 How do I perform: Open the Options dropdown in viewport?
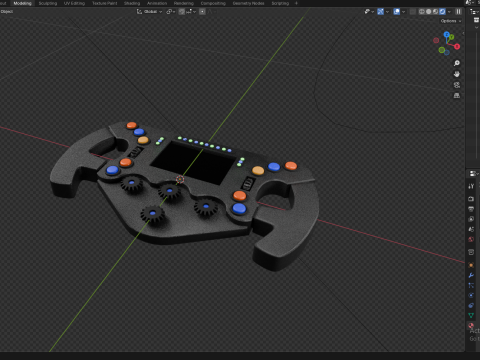point(451,21)
